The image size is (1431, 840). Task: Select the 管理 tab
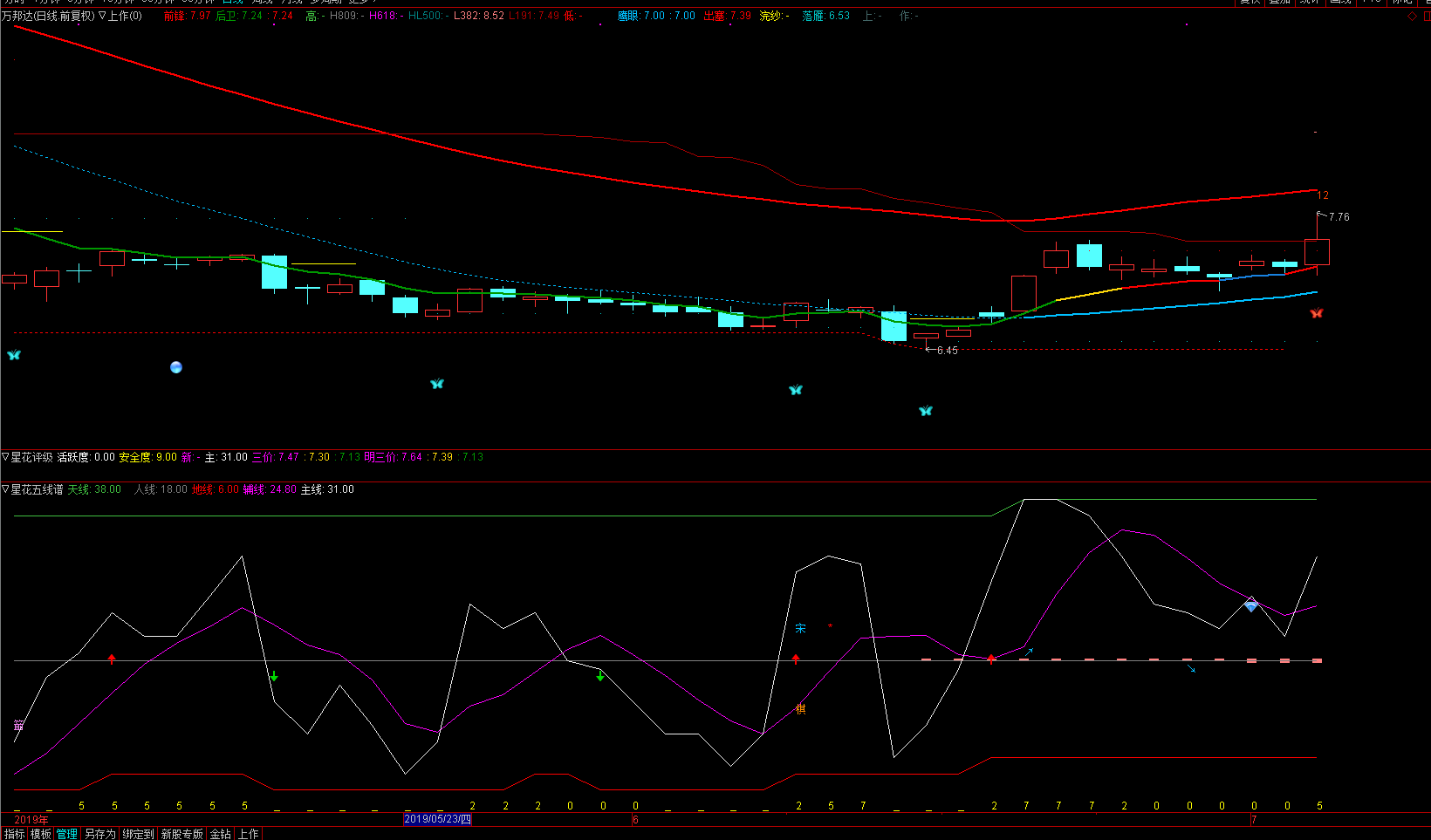point(67,834)
